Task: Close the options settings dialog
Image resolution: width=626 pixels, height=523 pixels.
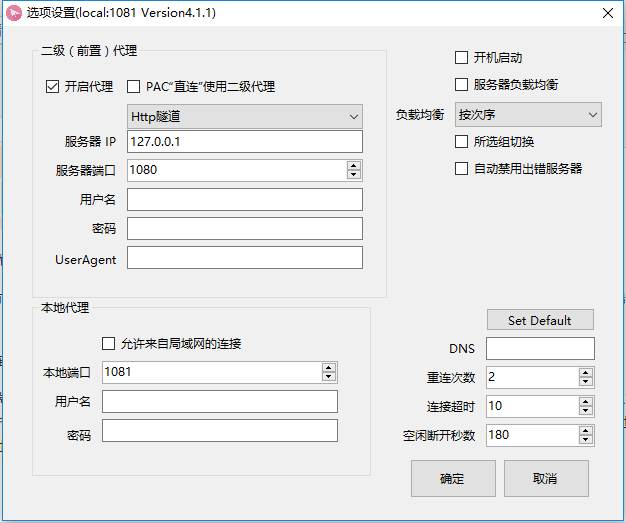Action: click(x=608, y=13)
